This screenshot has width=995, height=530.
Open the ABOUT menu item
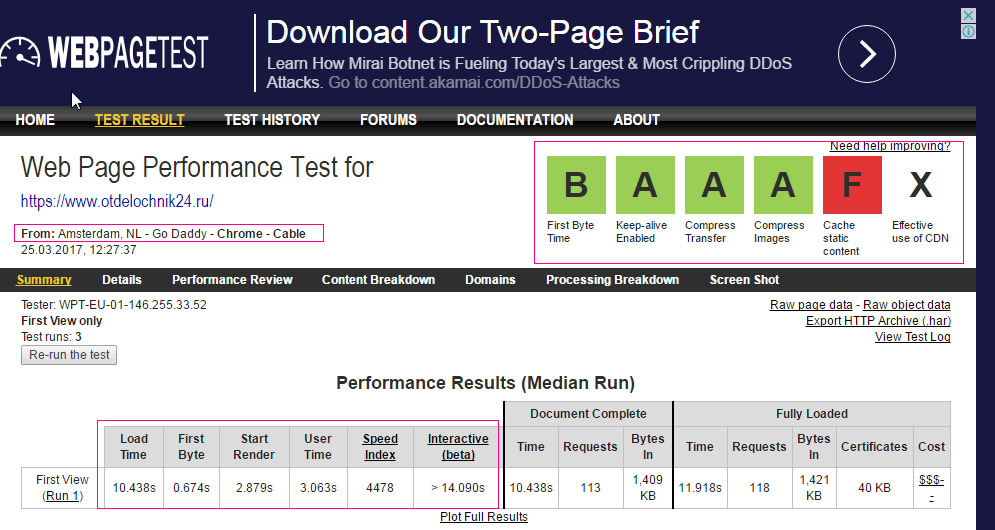[x=636, y=120]
